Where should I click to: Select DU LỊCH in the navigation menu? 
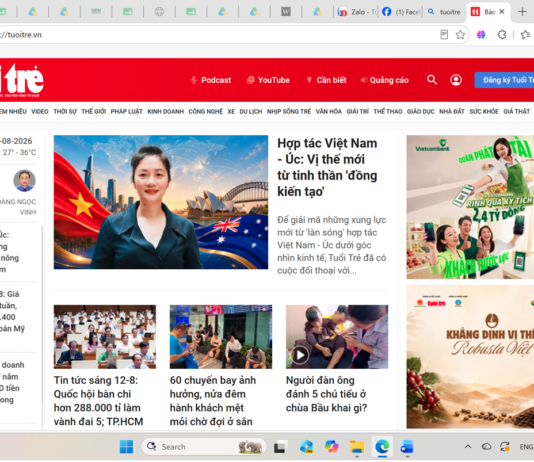click(x=251, y=111)
